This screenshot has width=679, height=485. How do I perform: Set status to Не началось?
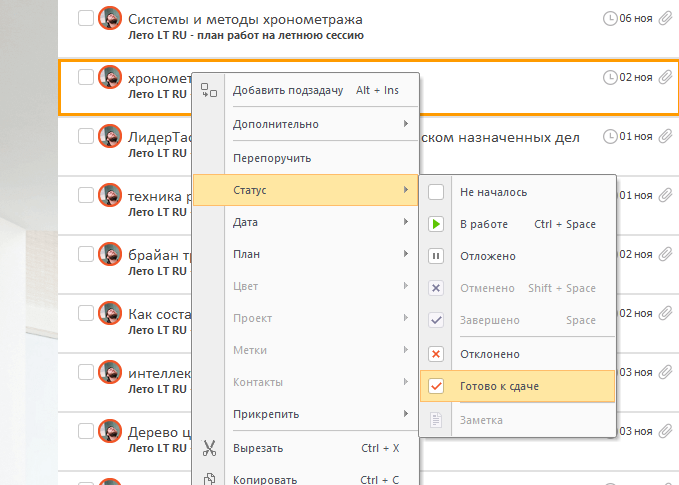(517, 192)
